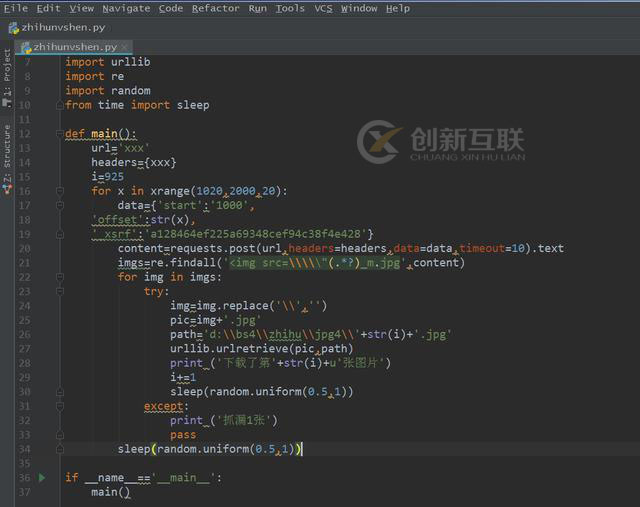Open the Run menu
Image resolution: width=640 pixels, height=507 pixels.
coord(258,8)
